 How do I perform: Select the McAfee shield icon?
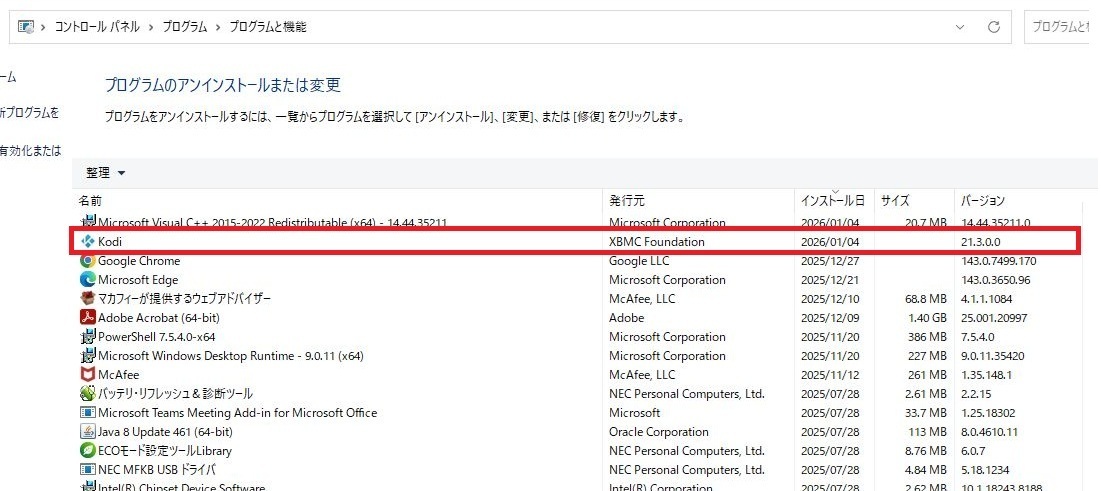point(88,375)
